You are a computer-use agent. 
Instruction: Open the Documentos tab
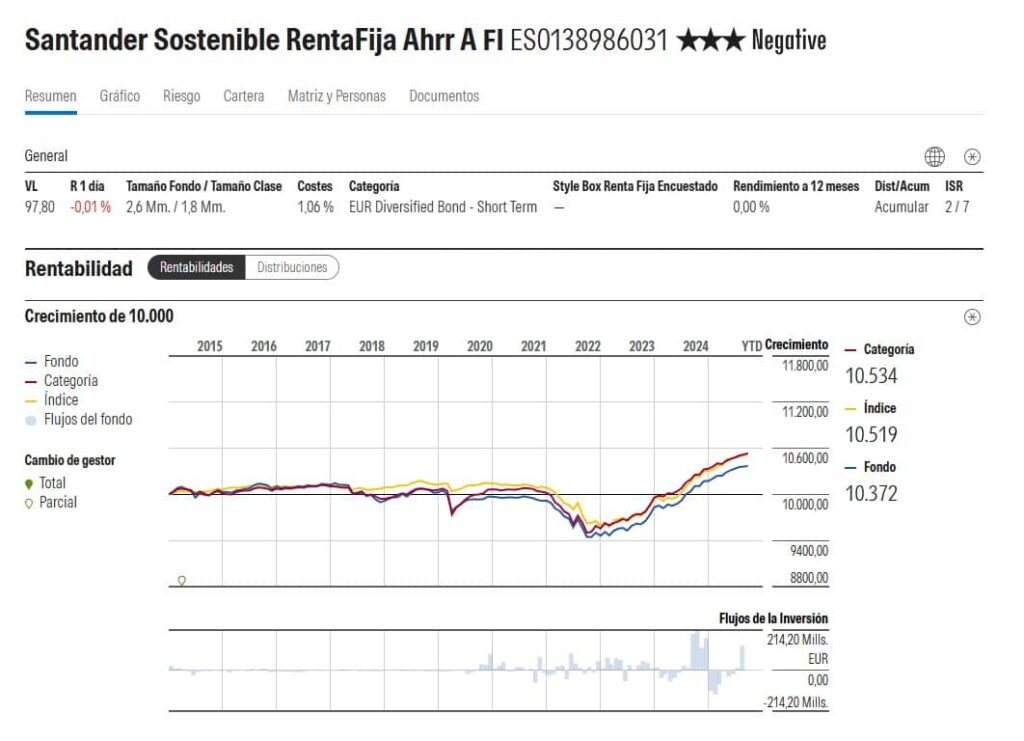click(x=444, y=96)
